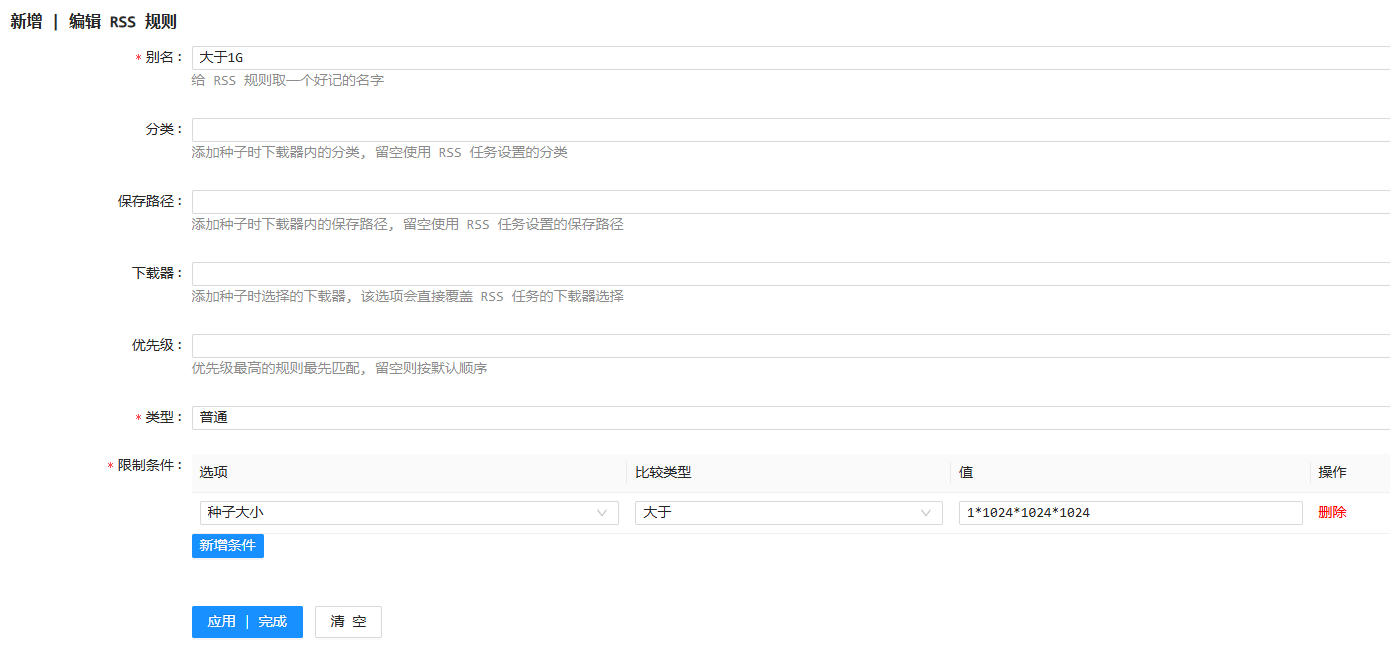Click the 值 column header
The width and height of the screenshot is (1390, 654).
coord(966,472)
